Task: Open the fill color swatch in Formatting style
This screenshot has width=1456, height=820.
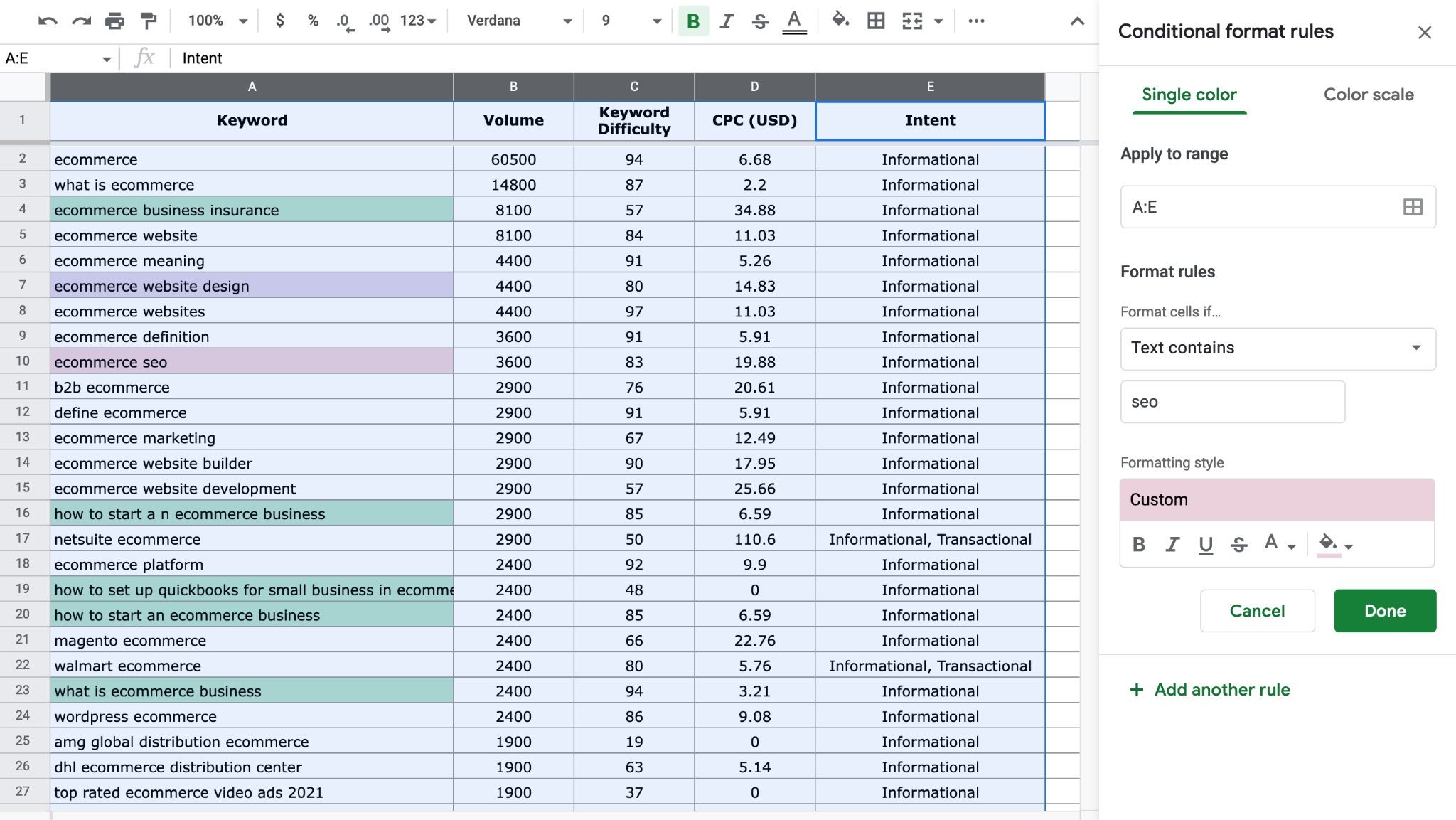Action: tap(1328, 545)
